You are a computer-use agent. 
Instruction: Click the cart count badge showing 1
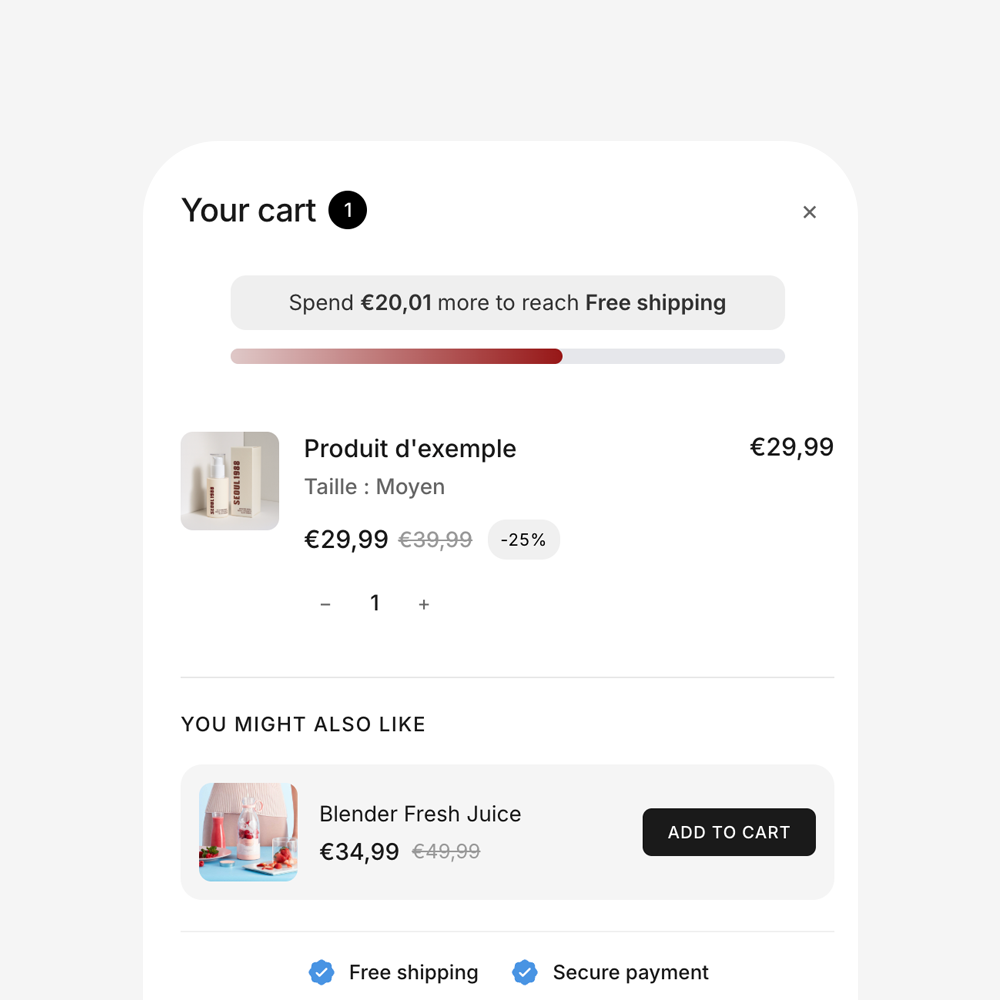click(x=347, y=210)
